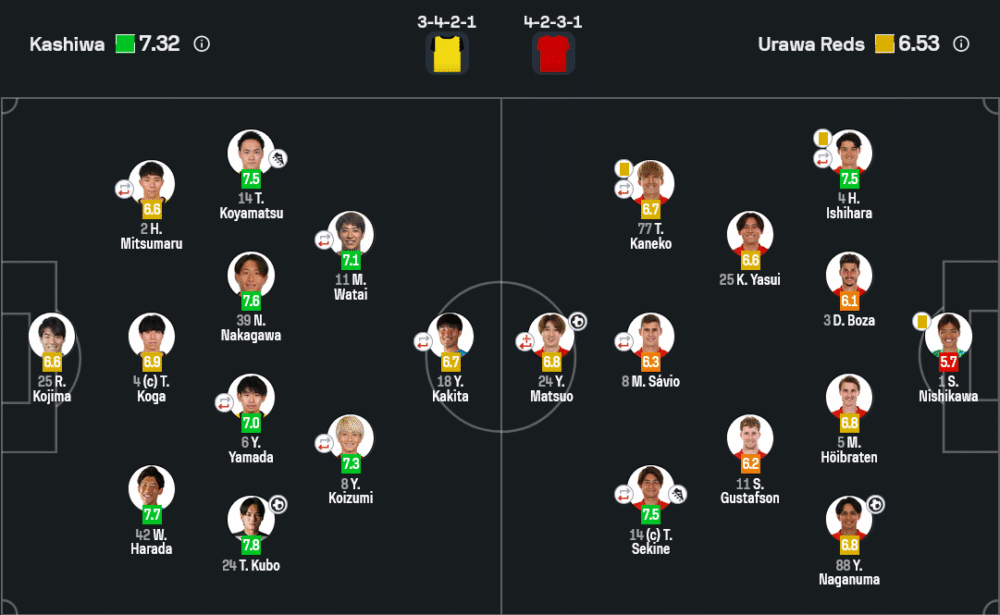This screenshot has height=615, width=1000.
Task: Click the yellow card icon on T. Kaneko
Action: pyautogui.click(x=623, y=168)
